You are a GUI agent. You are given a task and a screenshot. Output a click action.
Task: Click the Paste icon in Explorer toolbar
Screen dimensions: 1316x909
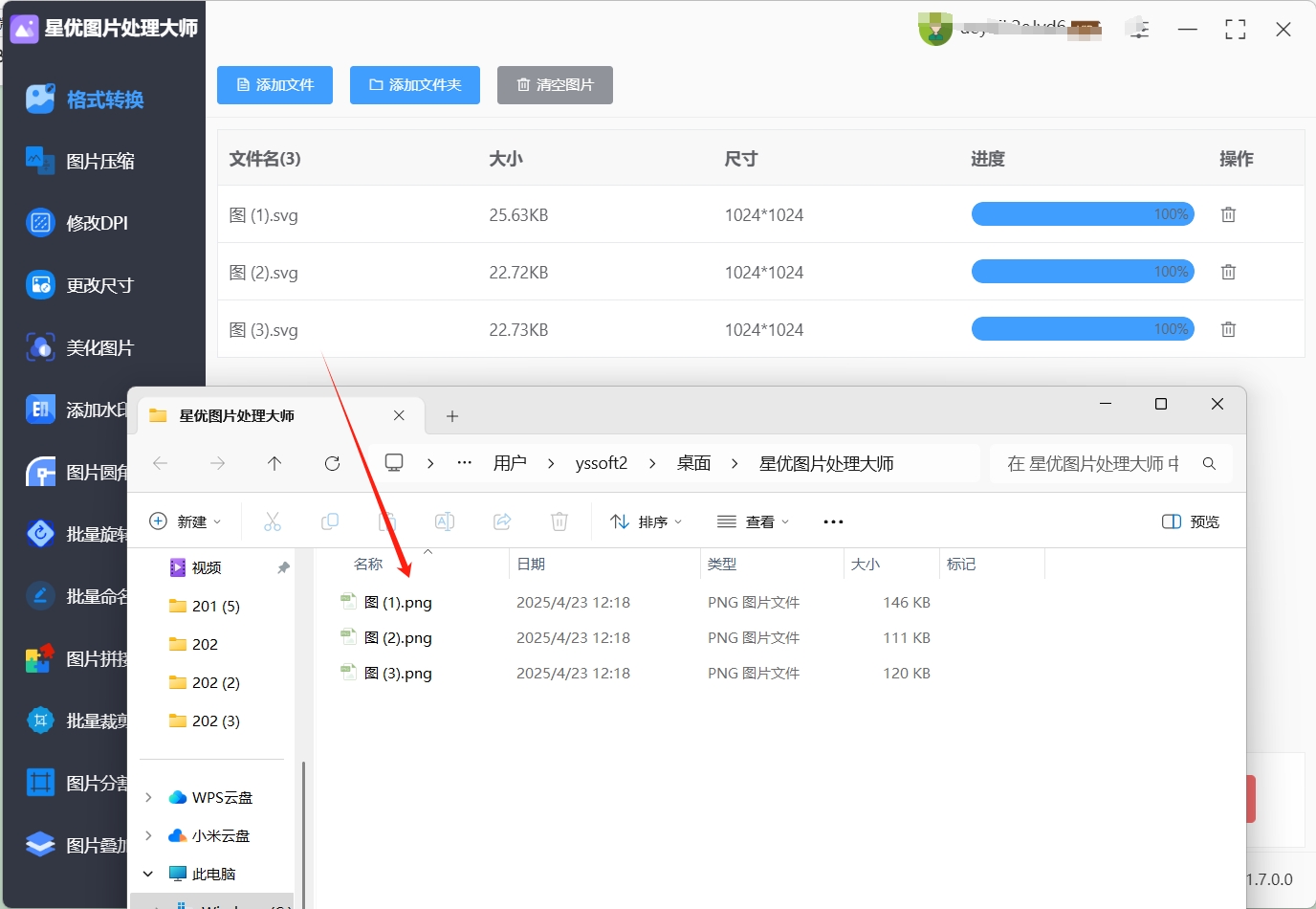pyautogui.click(x=387, y=521)
